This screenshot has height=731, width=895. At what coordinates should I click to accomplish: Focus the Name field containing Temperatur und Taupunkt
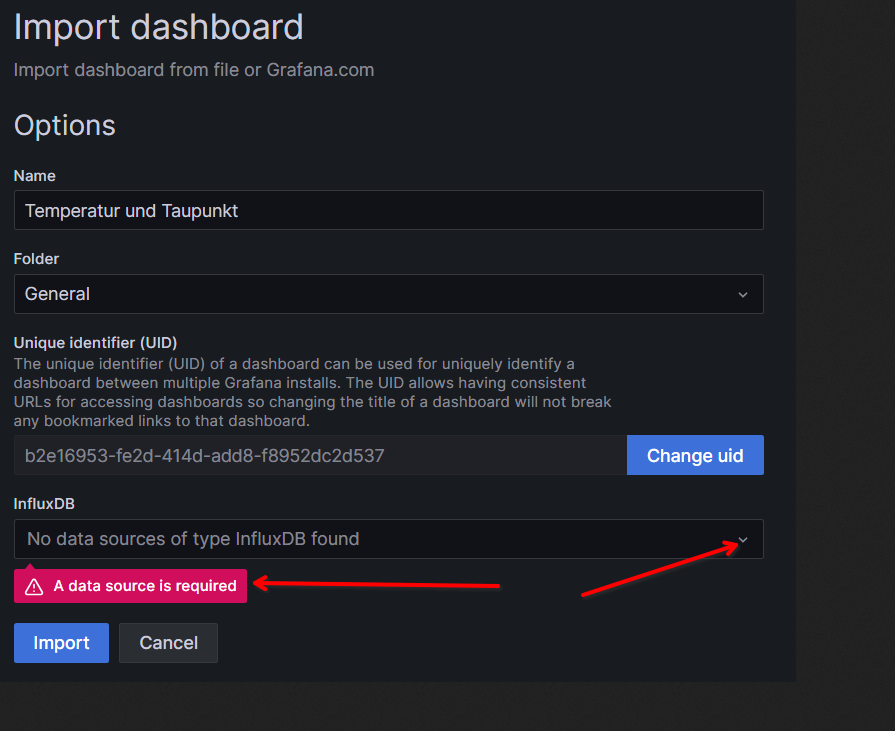388,211
